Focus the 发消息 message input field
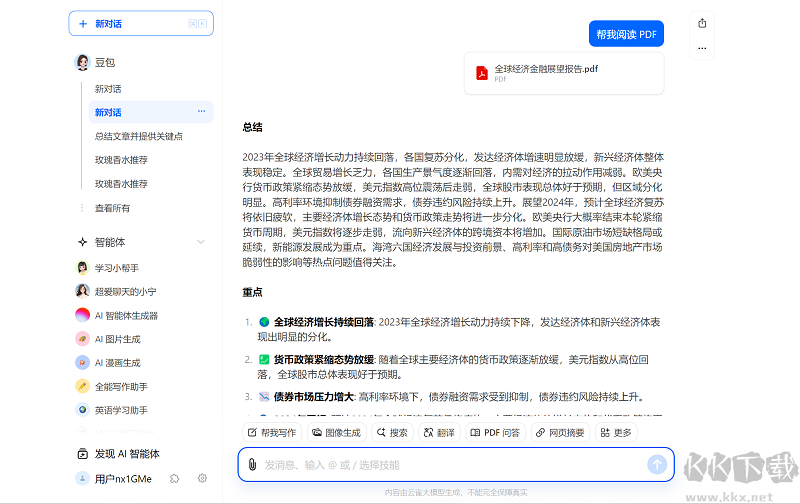 tap(450, 464)
